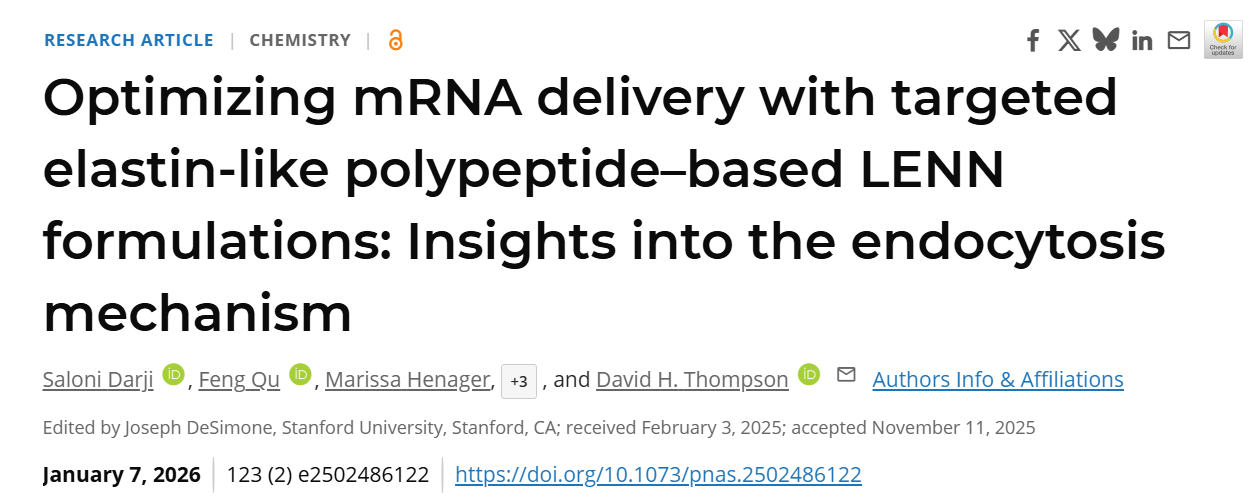Open author Marissa Henager's name link
The height and width of the screenshot is (504, 1254).
click(407, 380)
